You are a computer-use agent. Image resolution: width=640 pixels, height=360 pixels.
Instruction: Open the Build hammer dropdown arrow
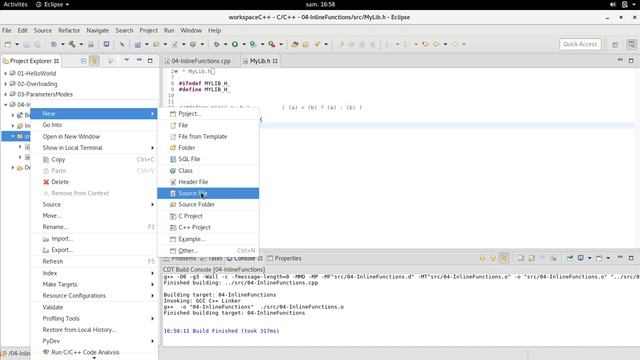(81, 44)
